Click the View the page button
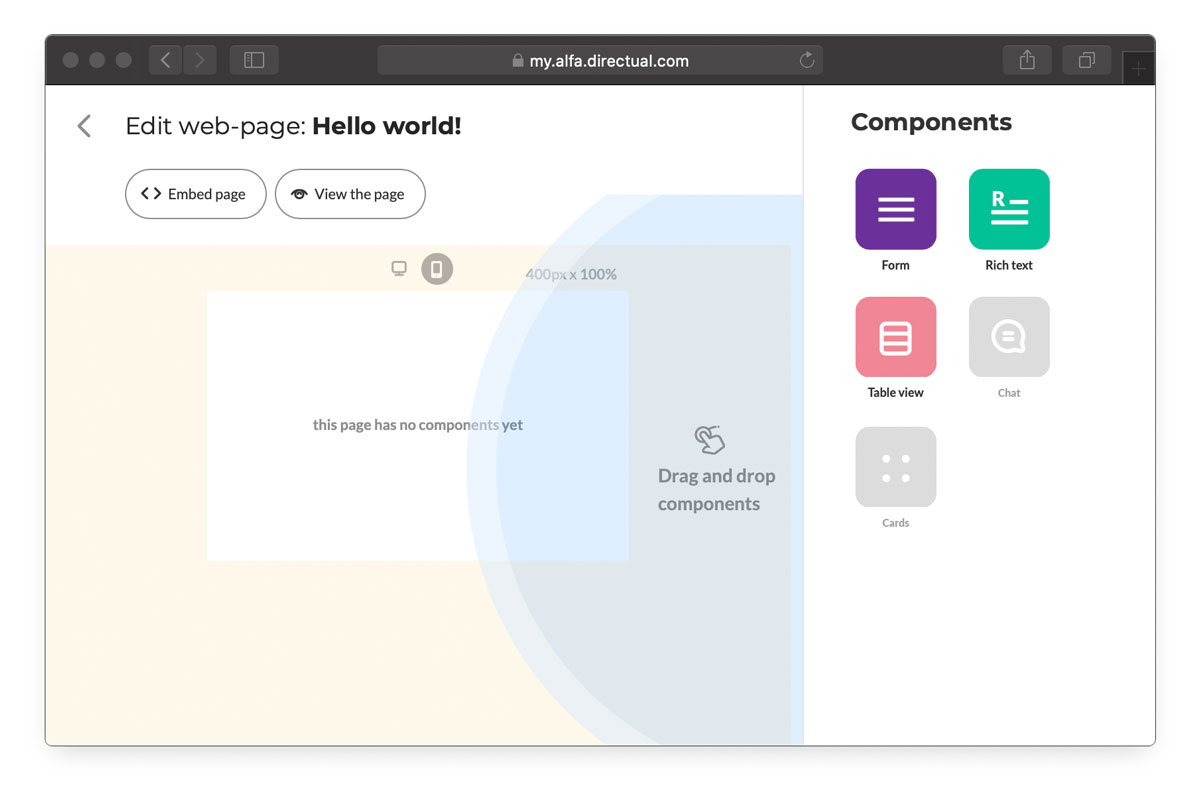 point(350,194)
